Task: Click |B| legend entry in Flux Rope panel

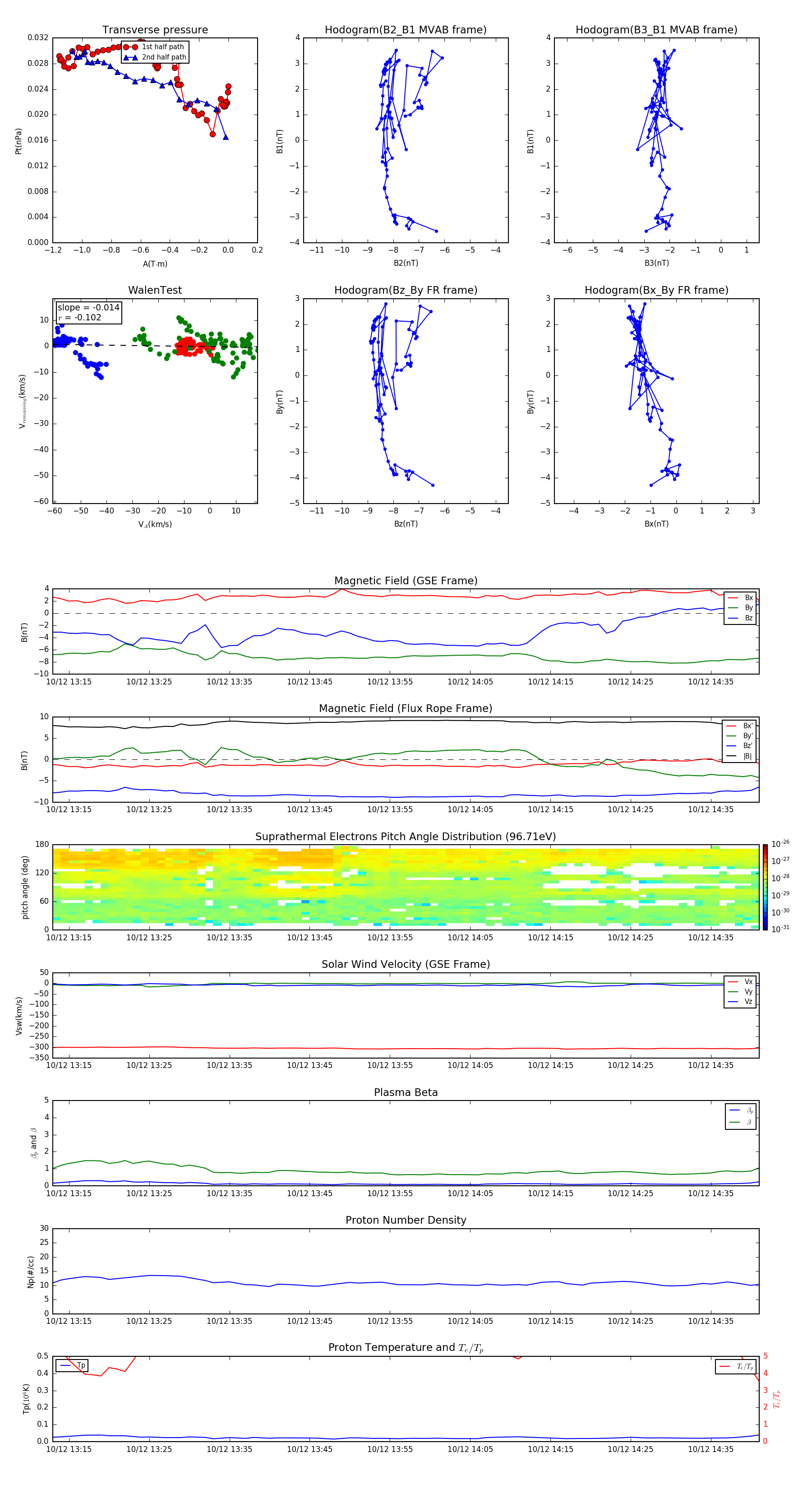Action: tap(740, 756)
